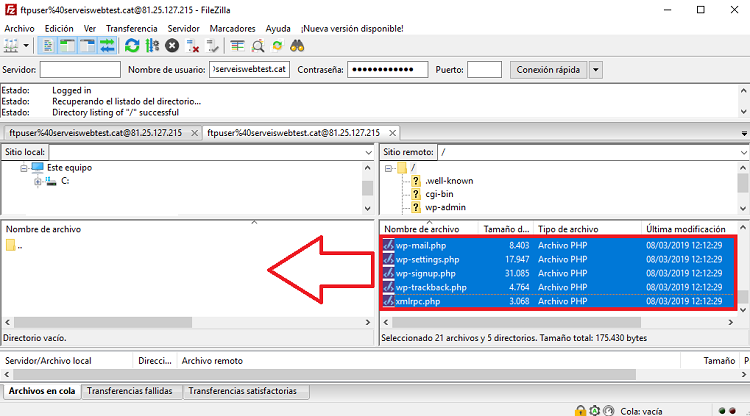Click remote file list horizontal scrollbar
Image resolution: width=750 pixels, height=416 pixels.
[x=516, y=322]
